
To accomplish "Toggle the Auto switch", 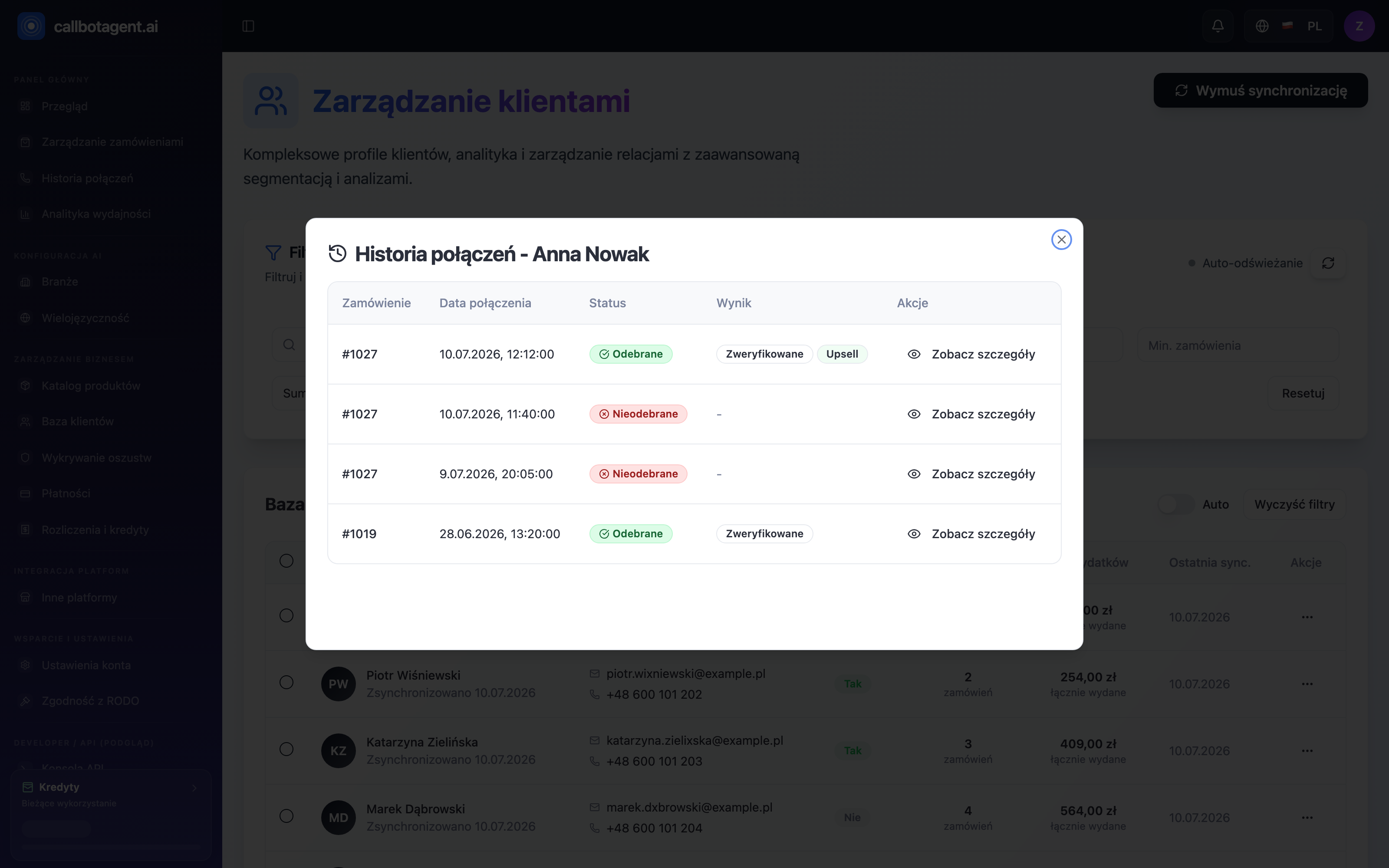I will [x=1175, y=504].
